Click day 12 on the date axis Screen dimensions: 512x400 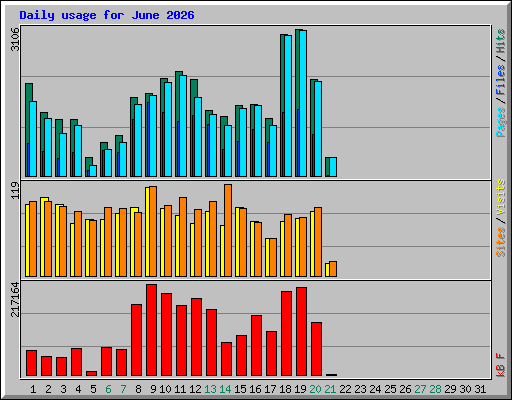[x=195, y=389]
